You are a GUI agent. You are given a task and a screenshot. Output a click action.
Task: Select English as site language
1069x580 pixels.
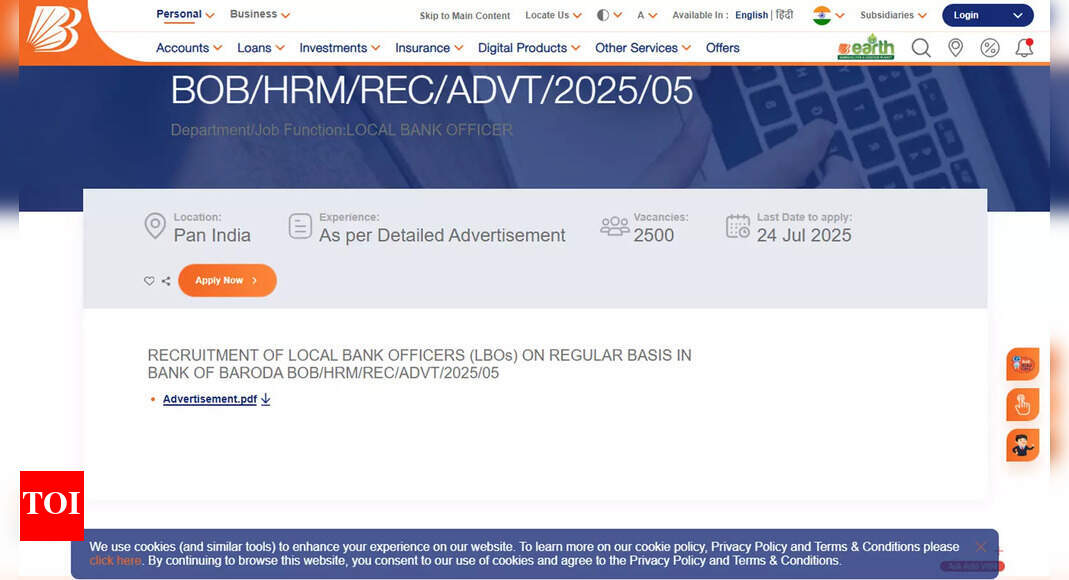tap(751, 15)
